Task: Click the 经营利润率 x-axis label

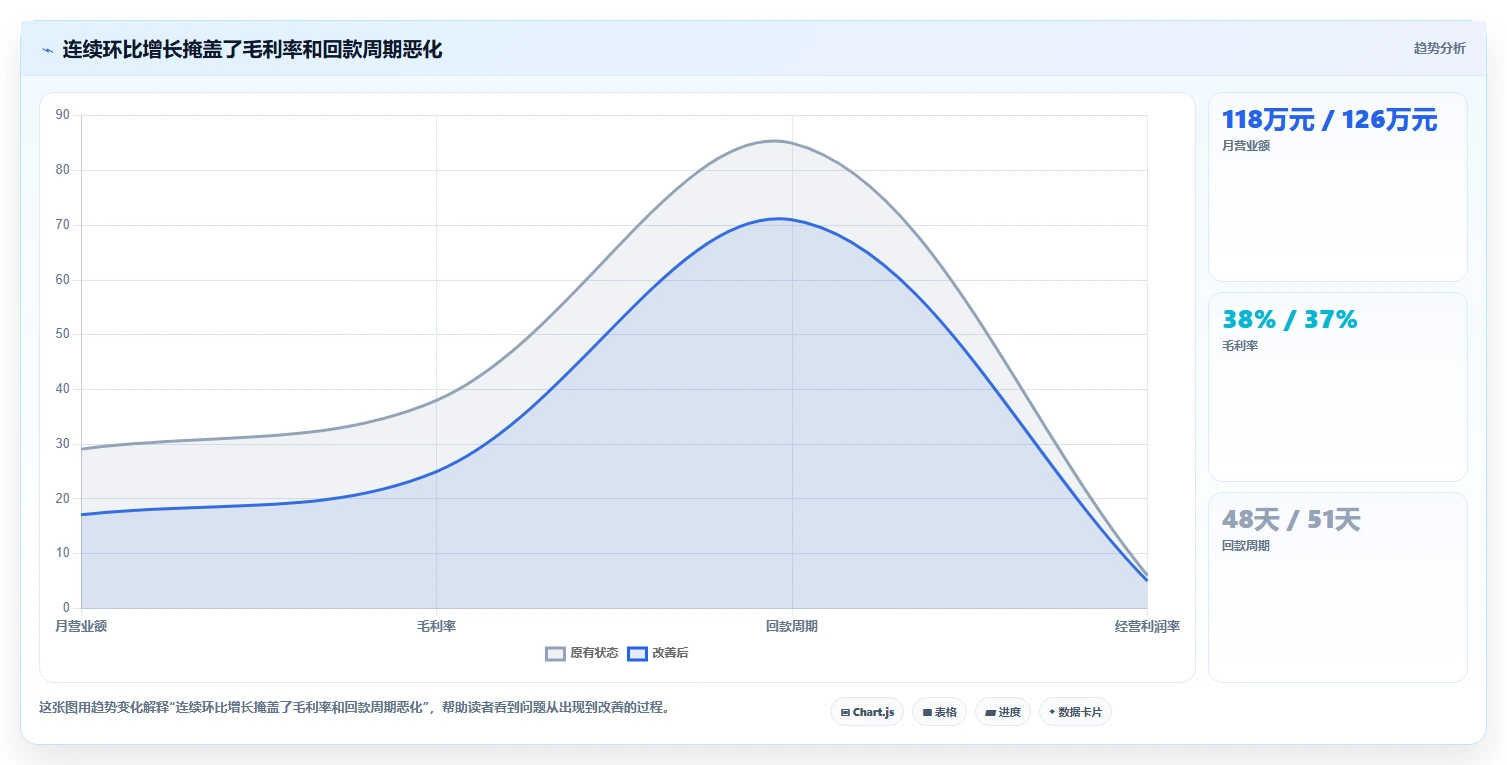Action: point(1147,626)
